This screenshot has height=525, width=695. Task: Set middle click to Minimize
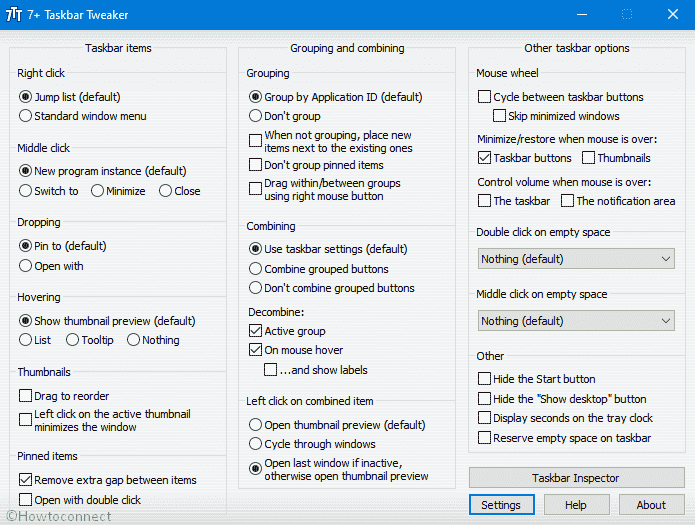[x=98, y=191]
